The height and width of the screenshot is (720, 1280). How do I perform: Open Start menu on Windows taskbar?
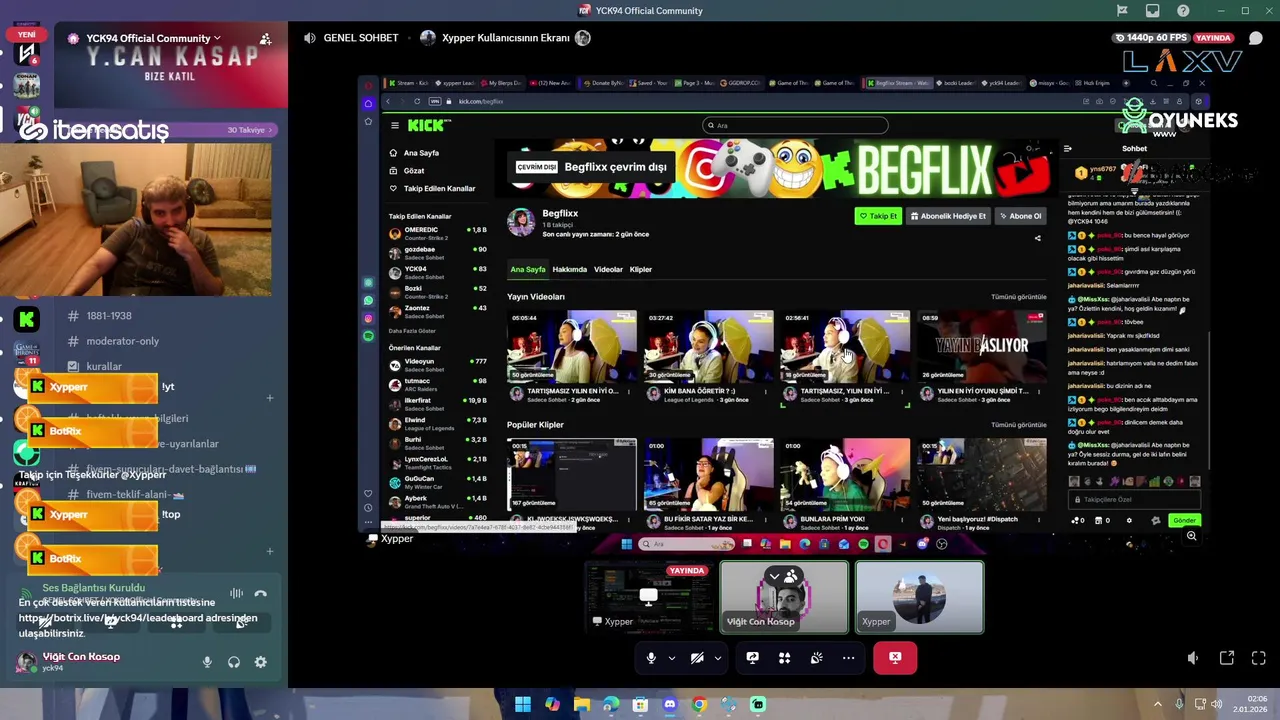[x=522, y=705]
